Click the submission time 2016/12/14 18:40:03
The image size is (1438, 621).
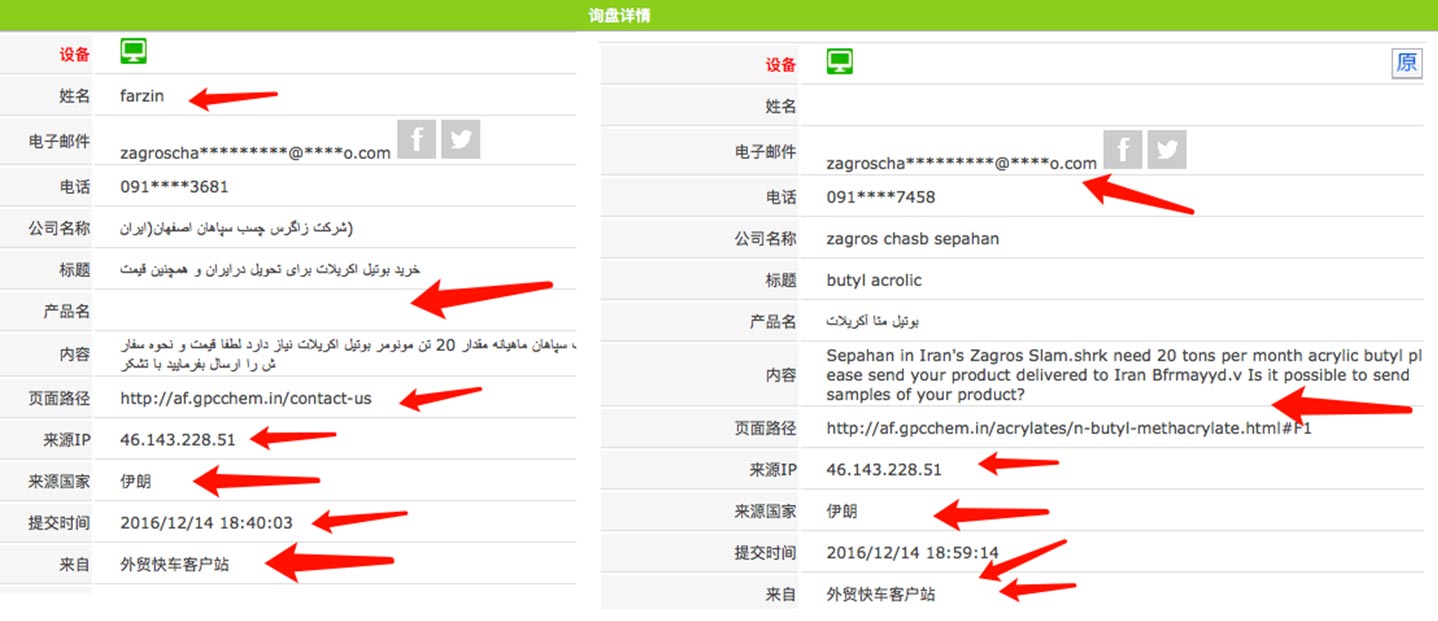206,522
